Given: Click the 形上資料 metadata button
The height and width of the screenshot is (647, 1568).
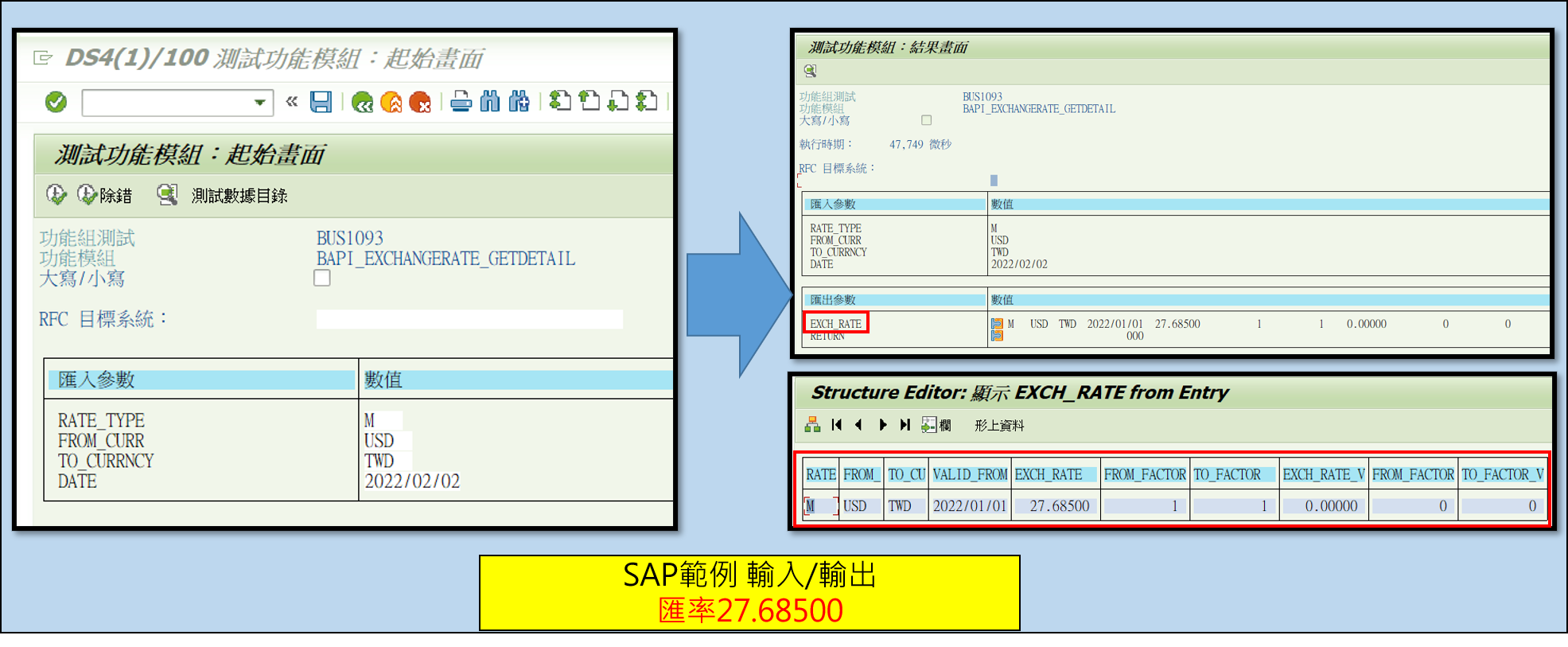Looking at the screenshot, I should [x=999, y=426].
